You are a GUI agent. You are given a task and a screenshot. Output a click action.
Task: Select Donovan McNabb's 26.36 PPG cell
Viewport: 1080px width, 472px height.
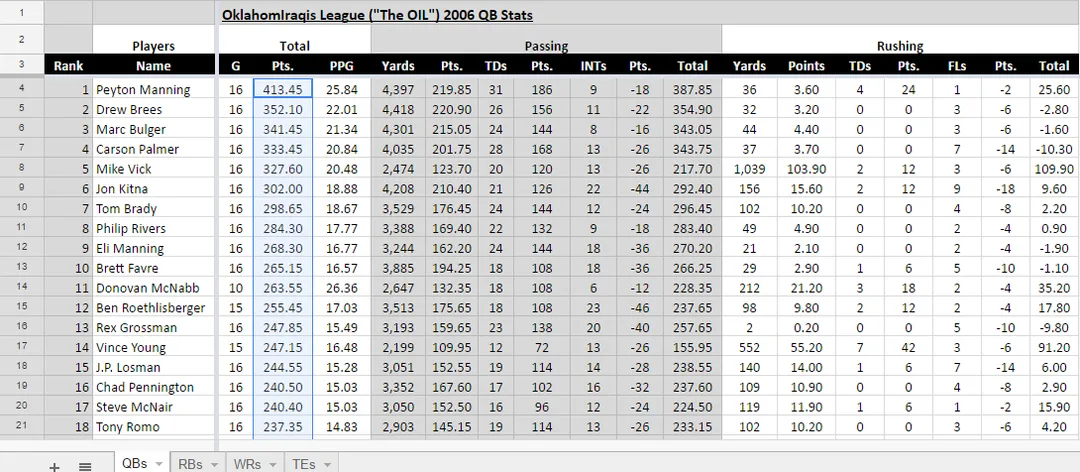[342, 288]
